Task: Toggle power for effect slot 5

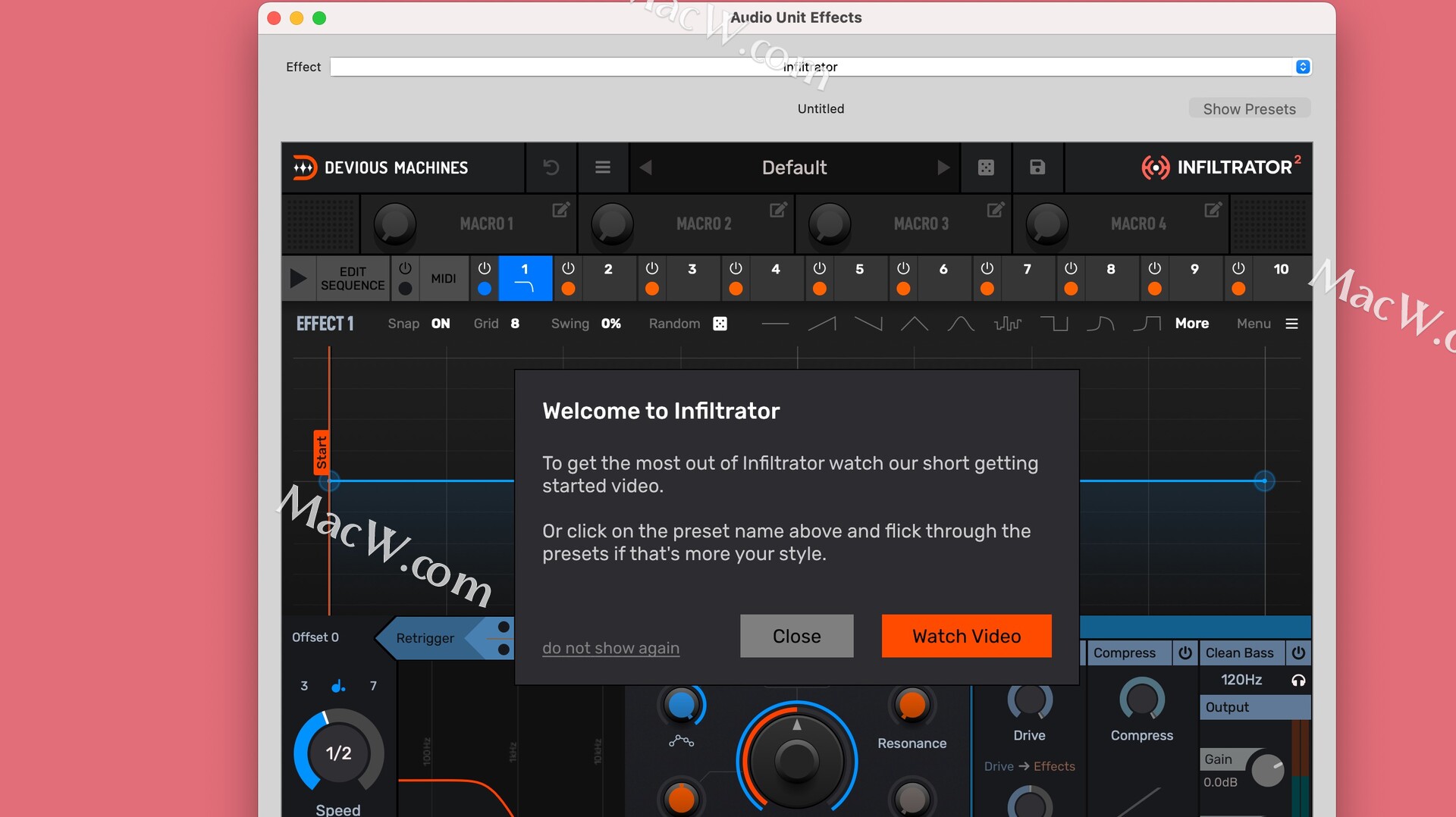Action: (820, 268)
